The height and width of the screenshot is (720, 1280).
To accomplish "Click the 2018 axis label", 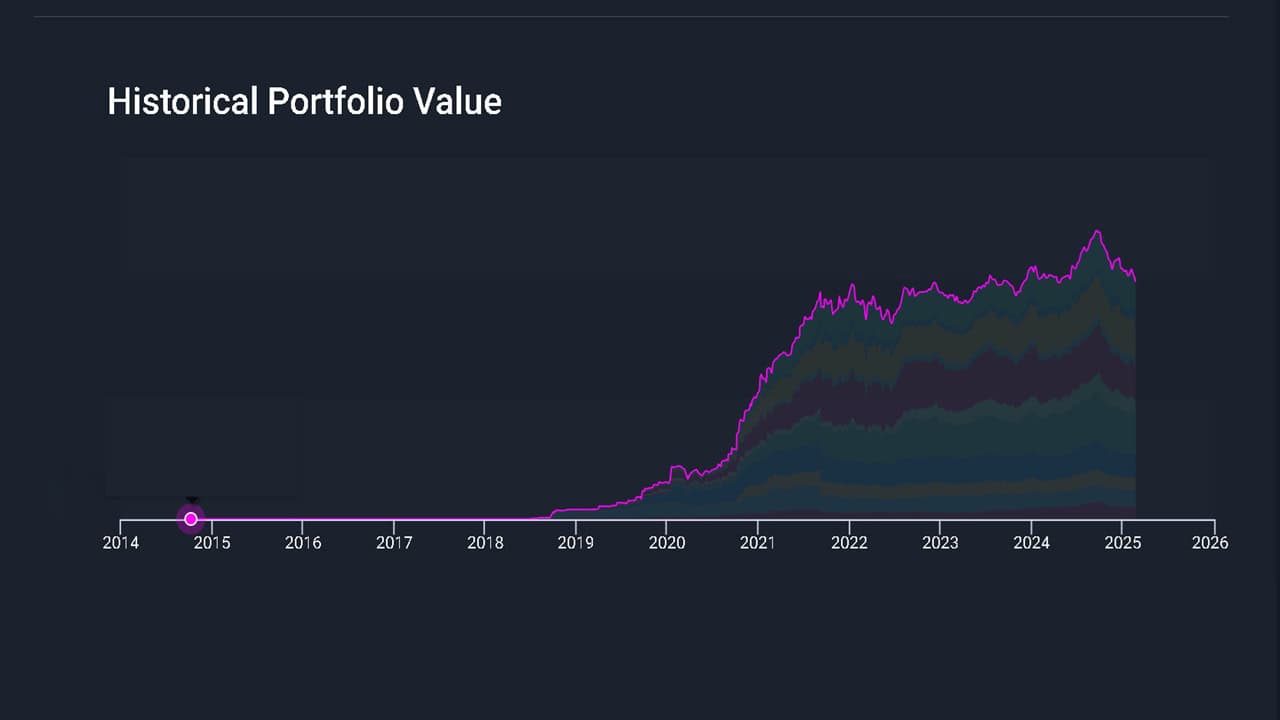I will pos(485,543).
